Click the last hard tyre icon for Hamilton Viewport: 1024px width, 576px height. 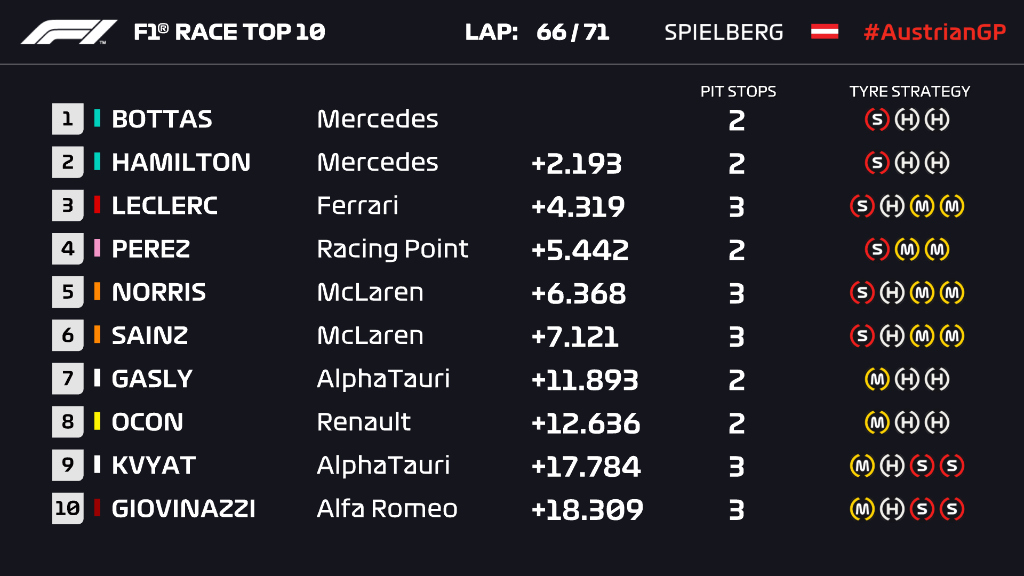coord(936,162)
